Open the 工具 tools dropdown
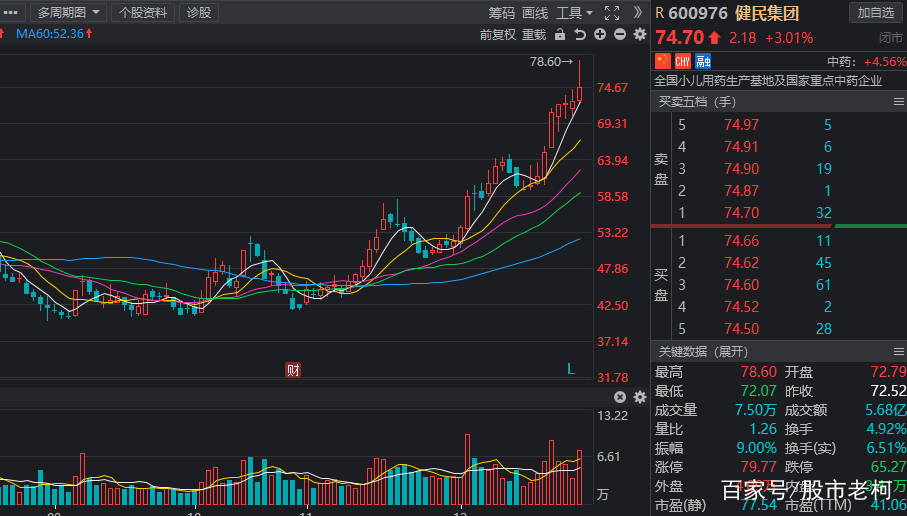 click(574, 12)
